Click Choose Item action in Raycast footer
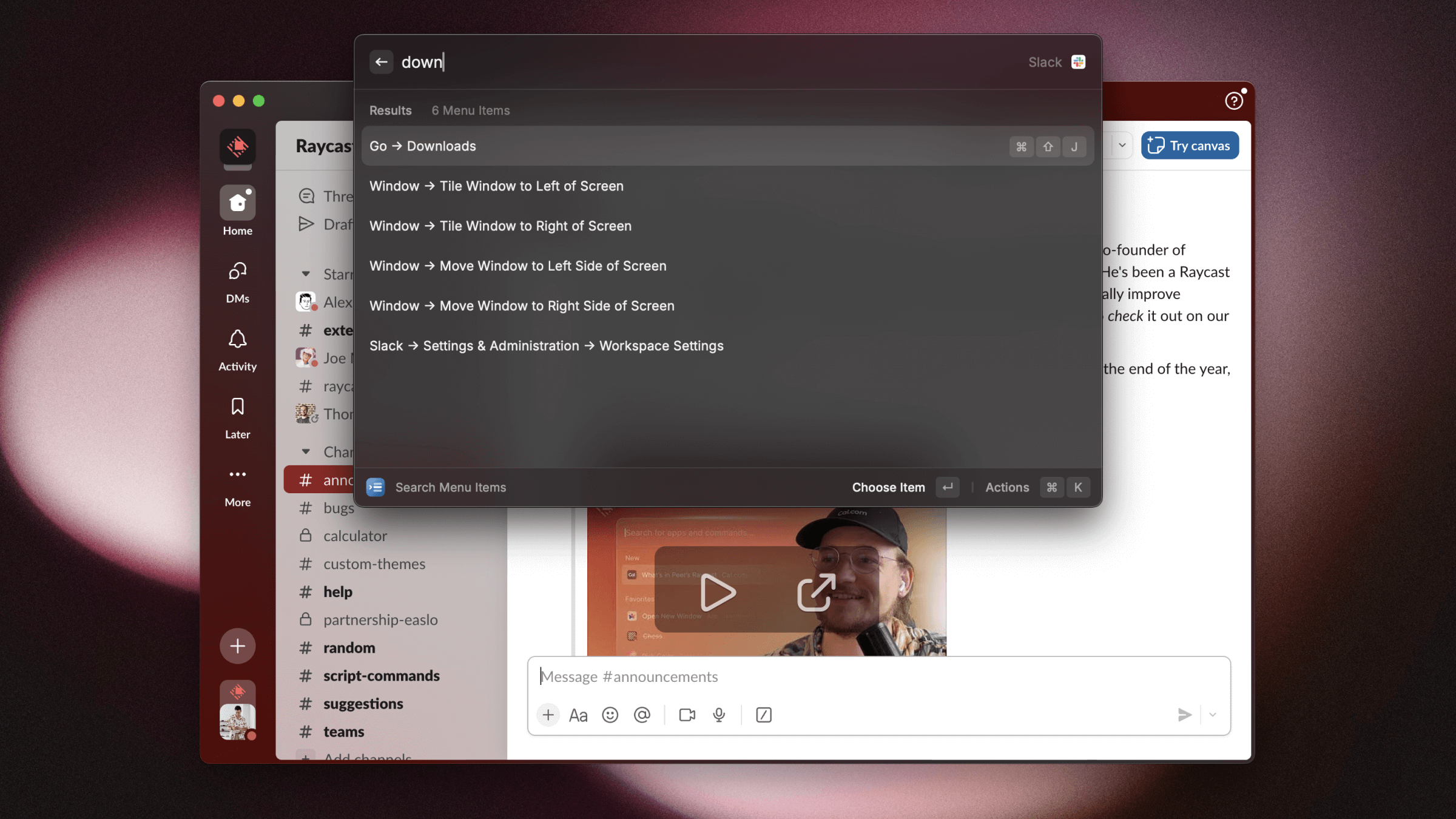 [x=905, y=487]
